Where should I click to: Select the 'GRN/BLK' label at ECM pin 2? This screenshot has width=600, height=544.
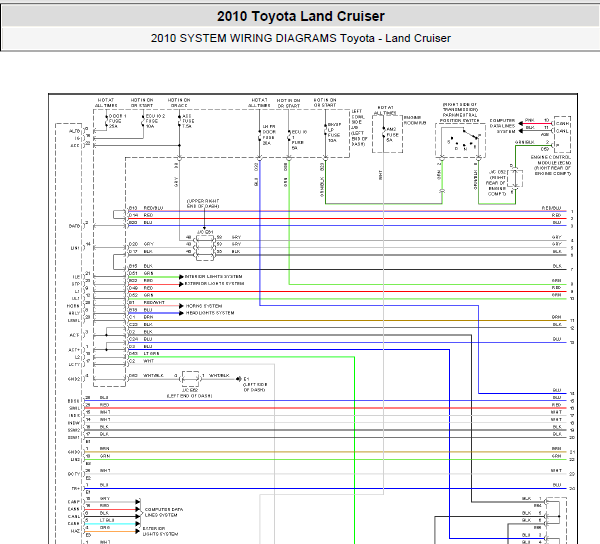point(524,142)
